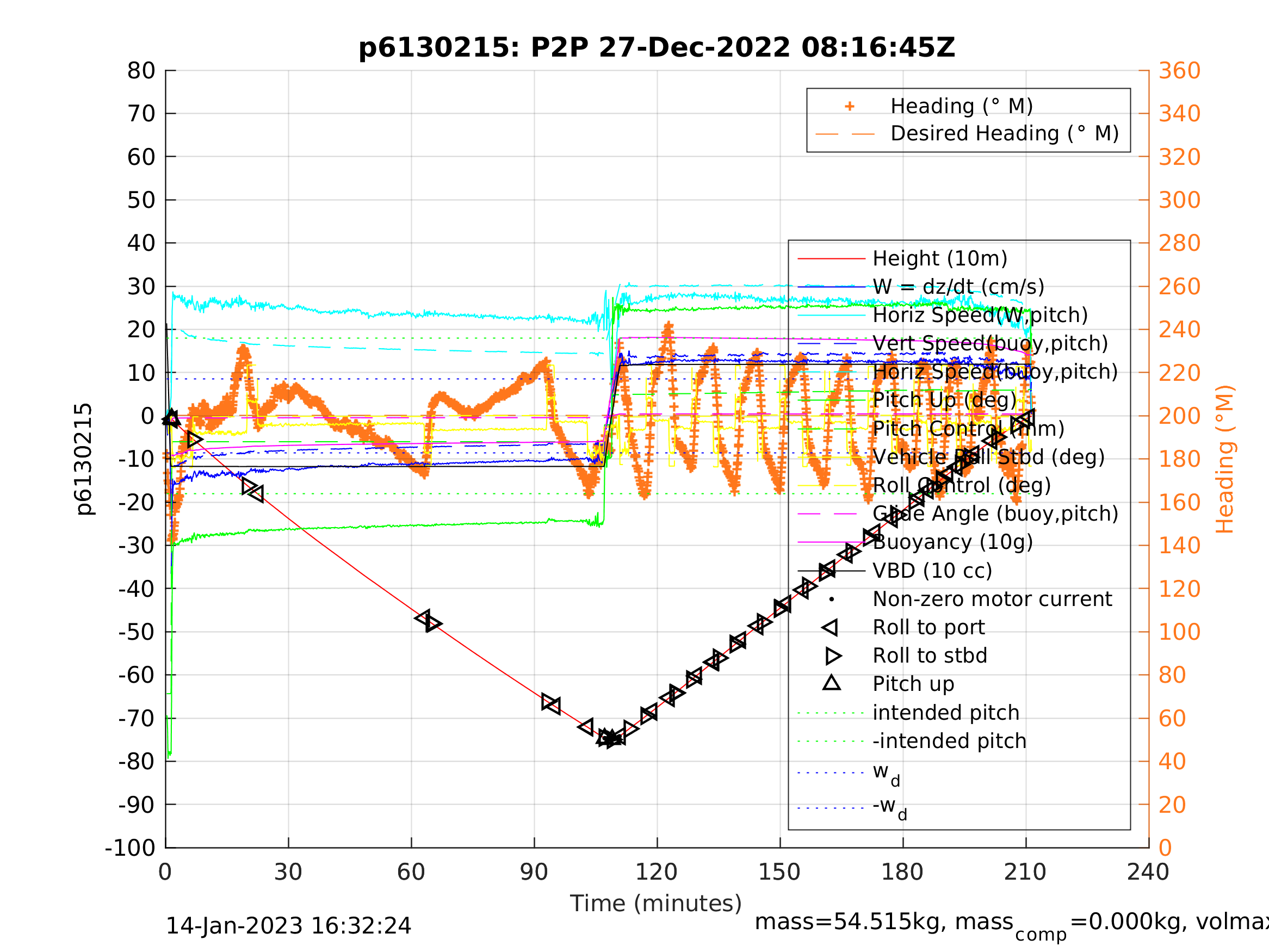Click the magenta Buoyancy (10g) legend line
This screenshot has width=1269, height=952.
831,542
